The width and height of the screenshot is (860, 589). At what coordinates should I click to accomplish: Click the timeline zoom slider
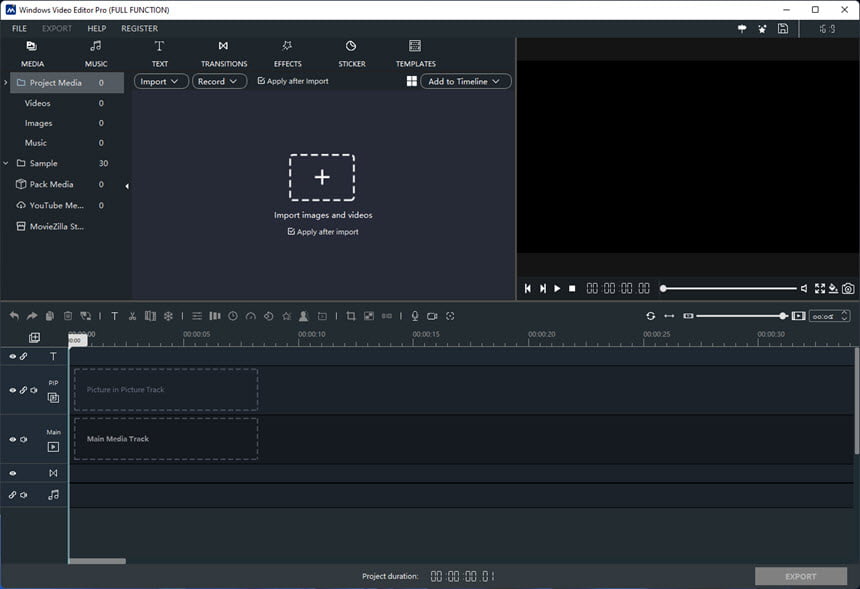pyautogui.click(x=742, y=316)
